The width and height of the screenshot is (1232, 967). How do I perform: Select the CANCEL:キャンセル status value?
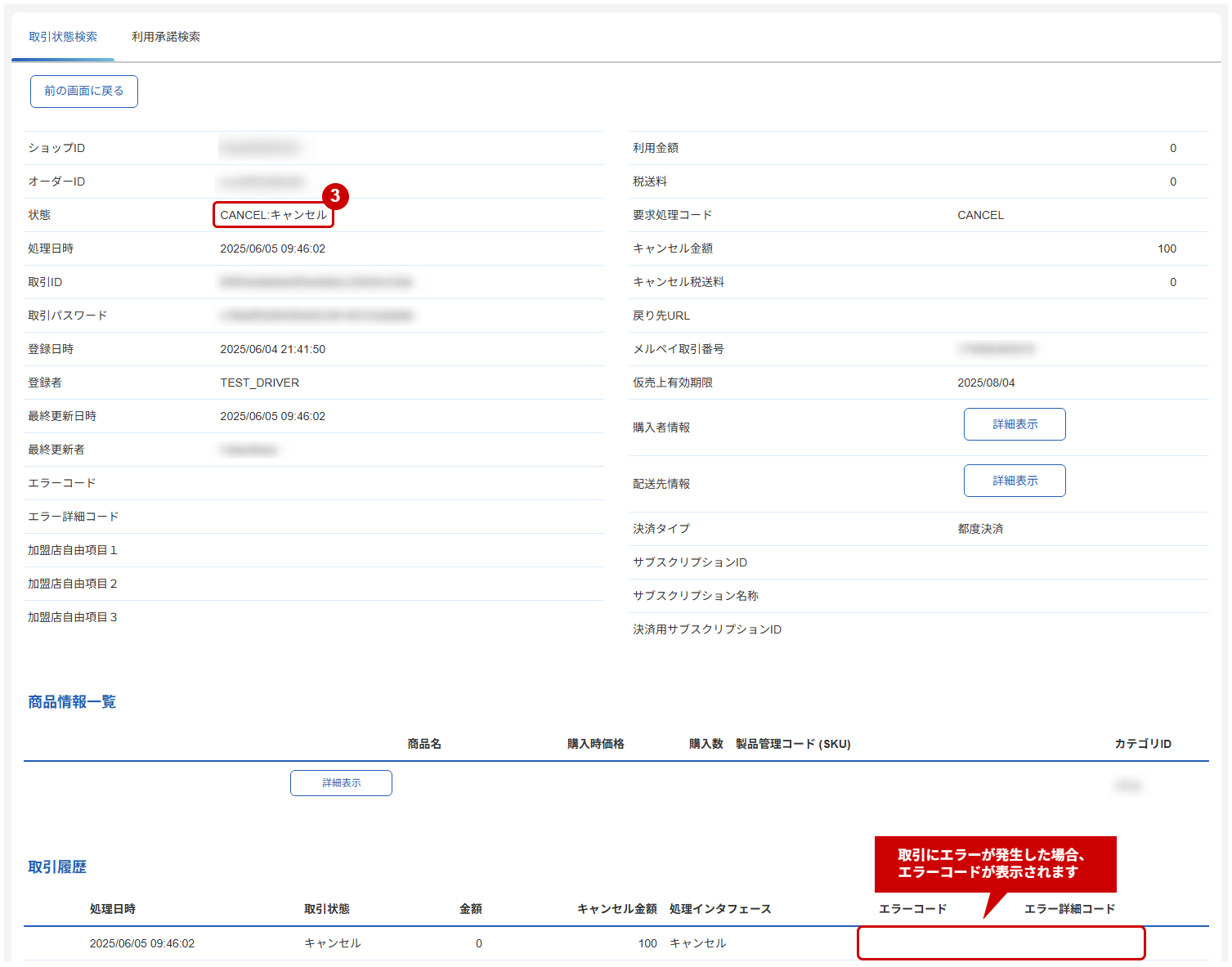tap(273, 215)
